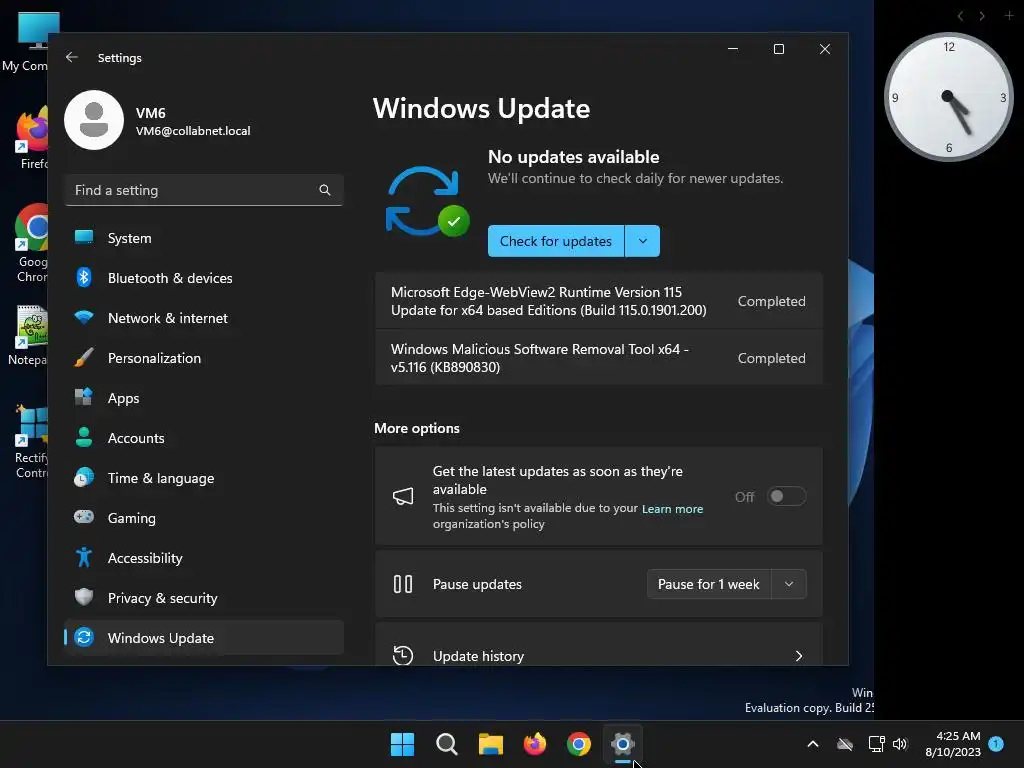Open the Pause for 1 week dropdown arrow
Image resolution: width=1024 pixels, height=768 pixels.
coord(789,584)
